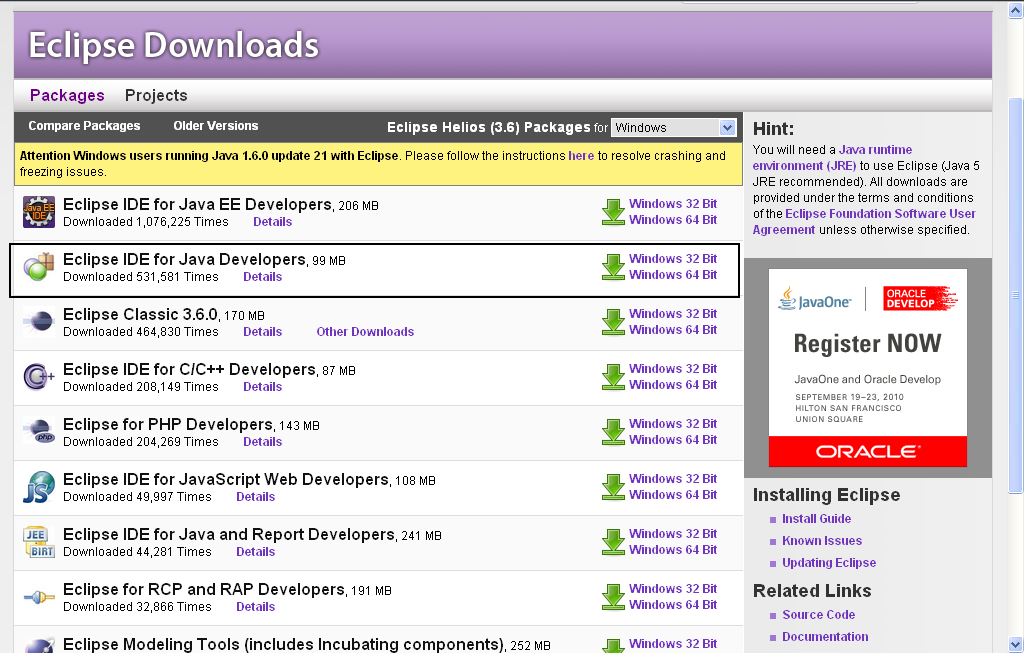Open the Updating Eclipse link
Image resolution: width=1024 pixels, height=653 pixels.
pyautogui.click(x=829, y=563)
